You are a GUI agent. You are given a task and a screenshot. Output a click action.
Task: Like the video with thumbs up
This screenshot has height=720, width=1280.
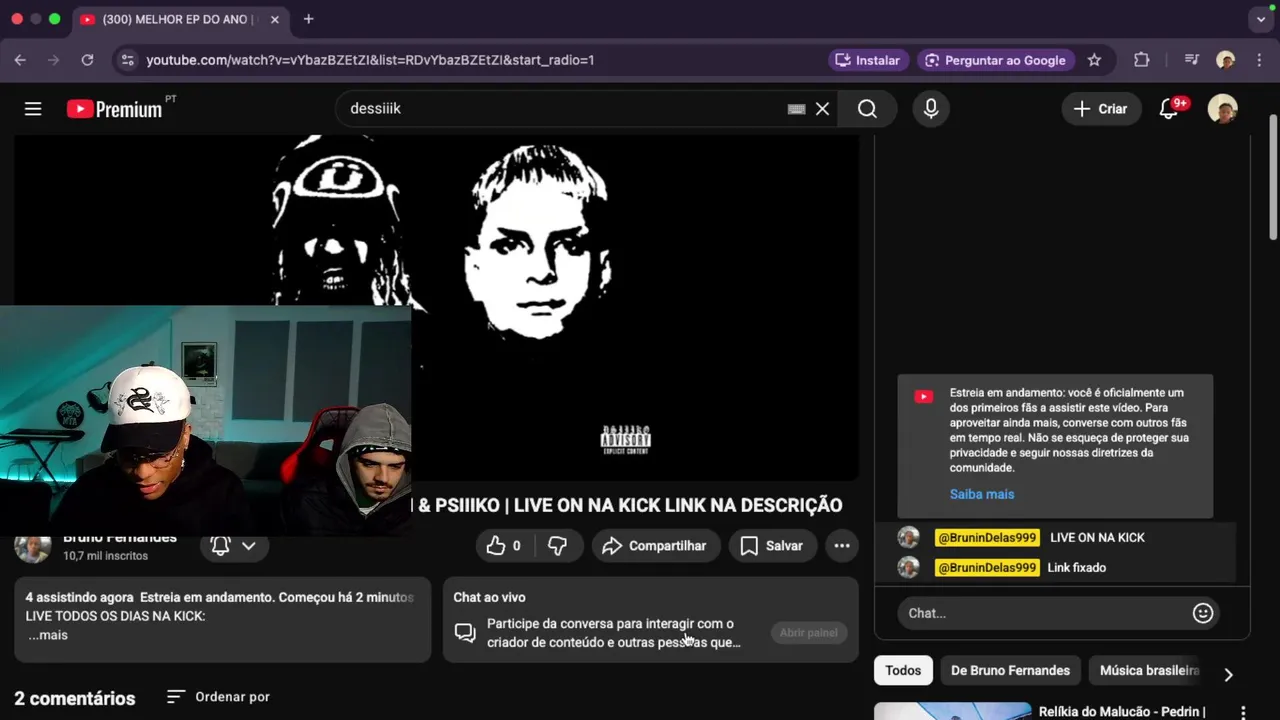tap(505, 546)
